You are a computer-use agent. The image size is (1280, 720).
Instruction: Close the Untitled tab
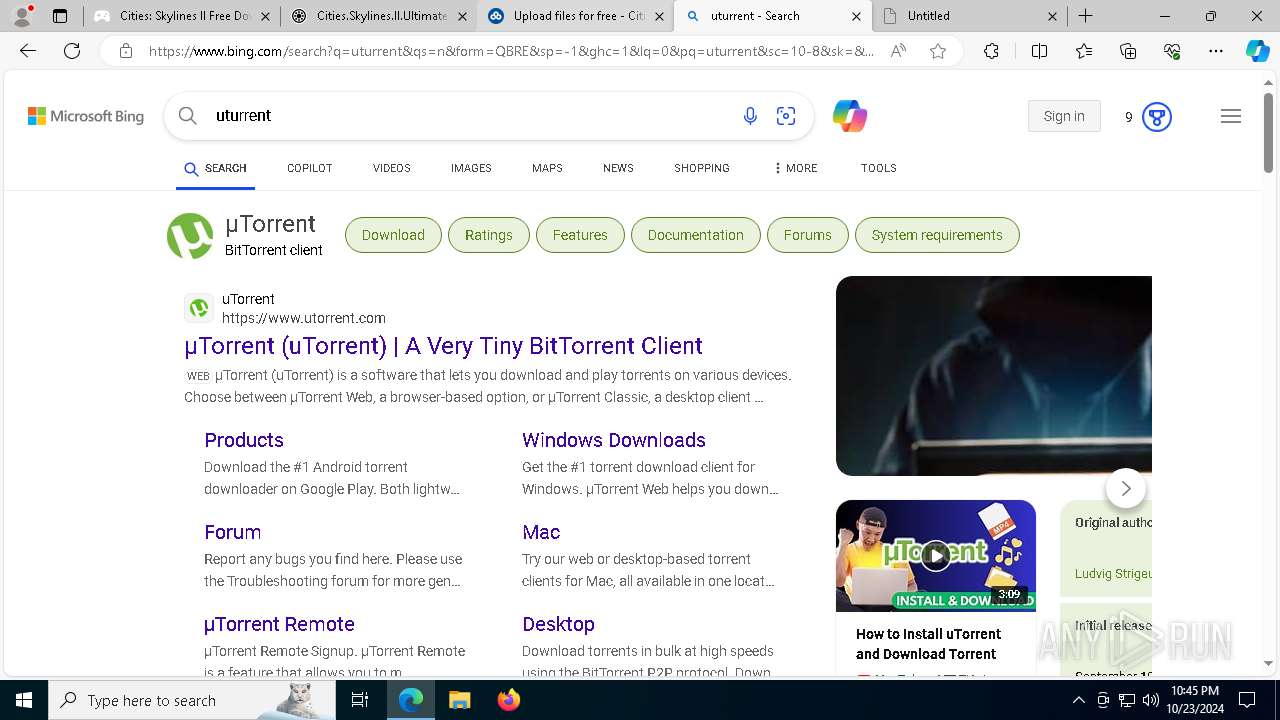(x=1053, y=16)
